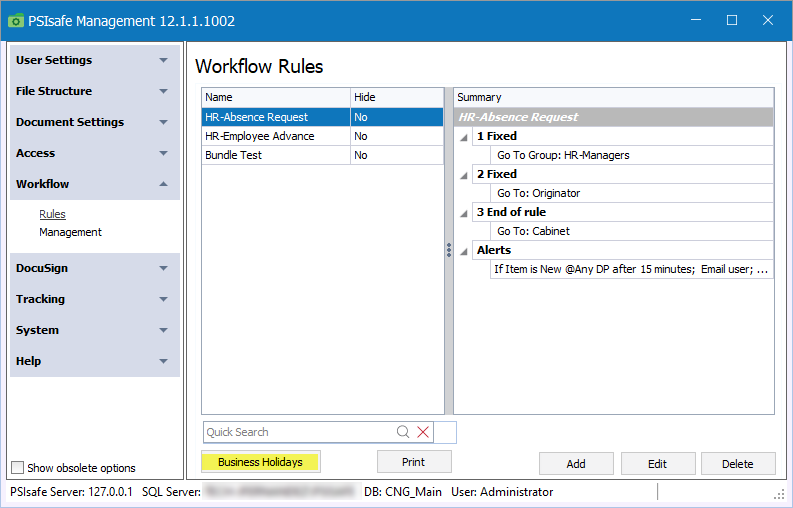
Task: Sort by the Name column header
Action: (276, 97)
